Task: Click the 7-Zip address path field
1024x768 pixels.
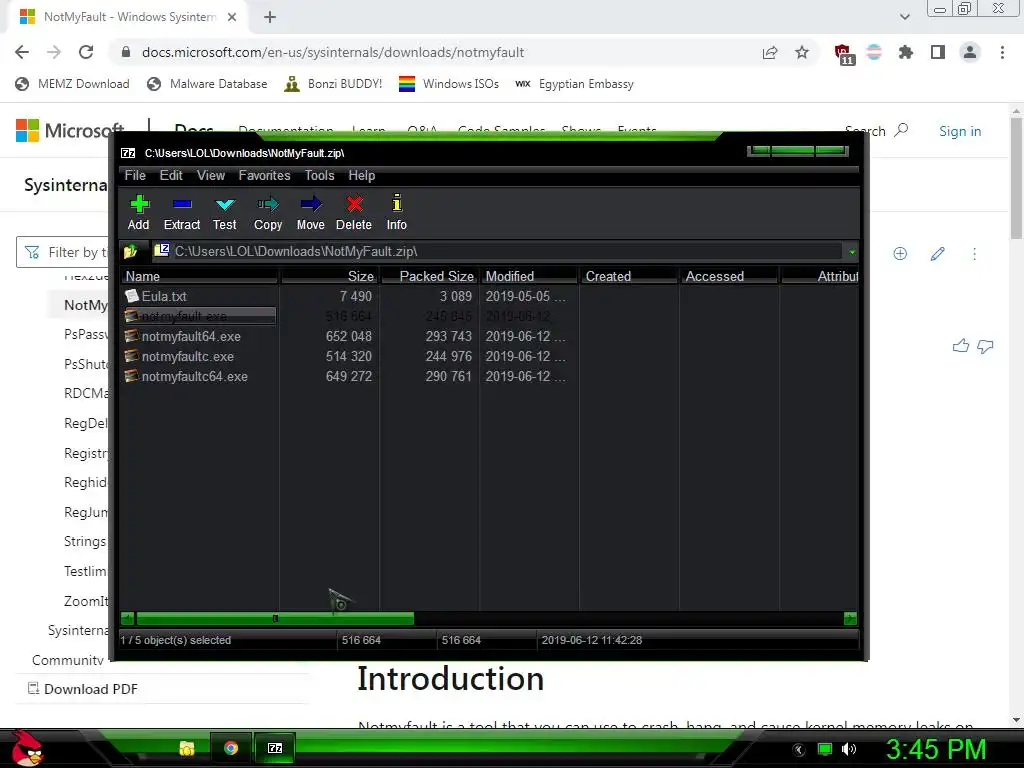Action: (498, 251)
